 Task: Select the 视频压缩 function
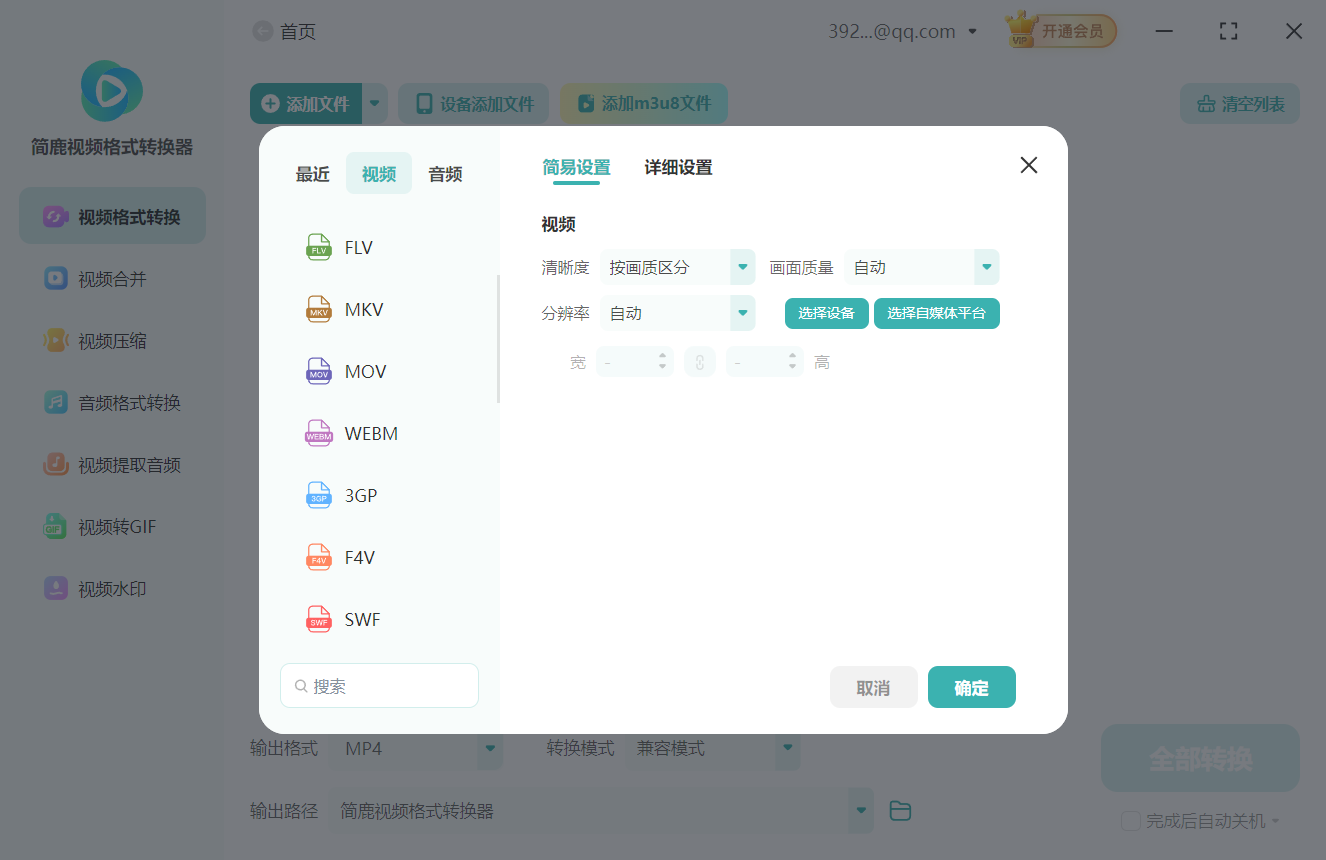click(x=111, y=340)
